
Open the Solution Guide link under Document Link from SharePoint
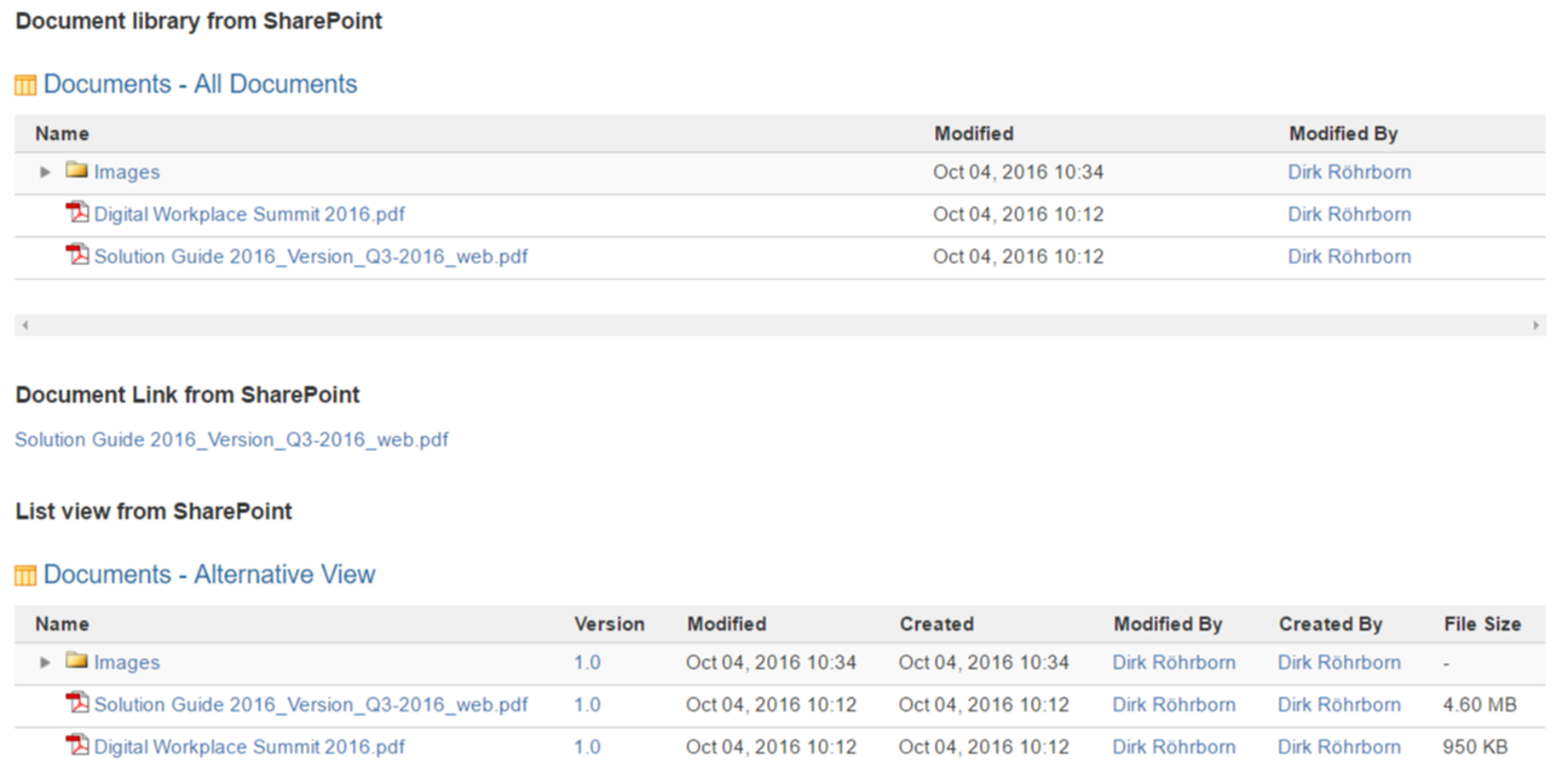pos(232,440)
